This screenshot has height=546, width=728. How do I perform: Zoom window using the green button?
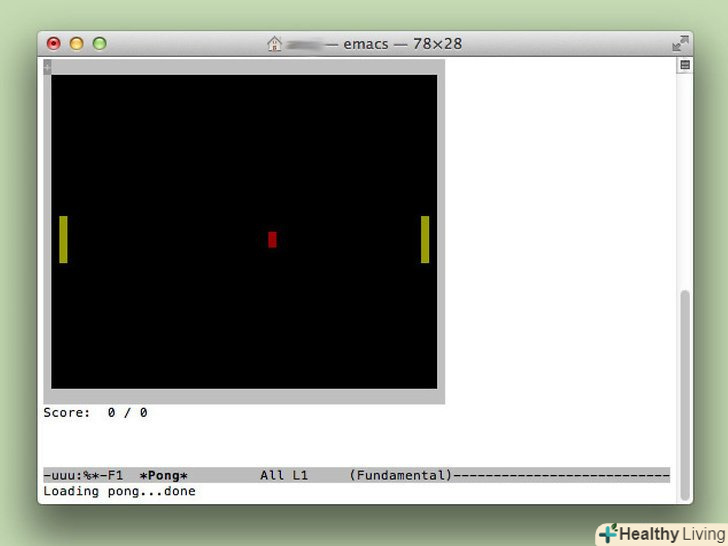pos(99,44)
